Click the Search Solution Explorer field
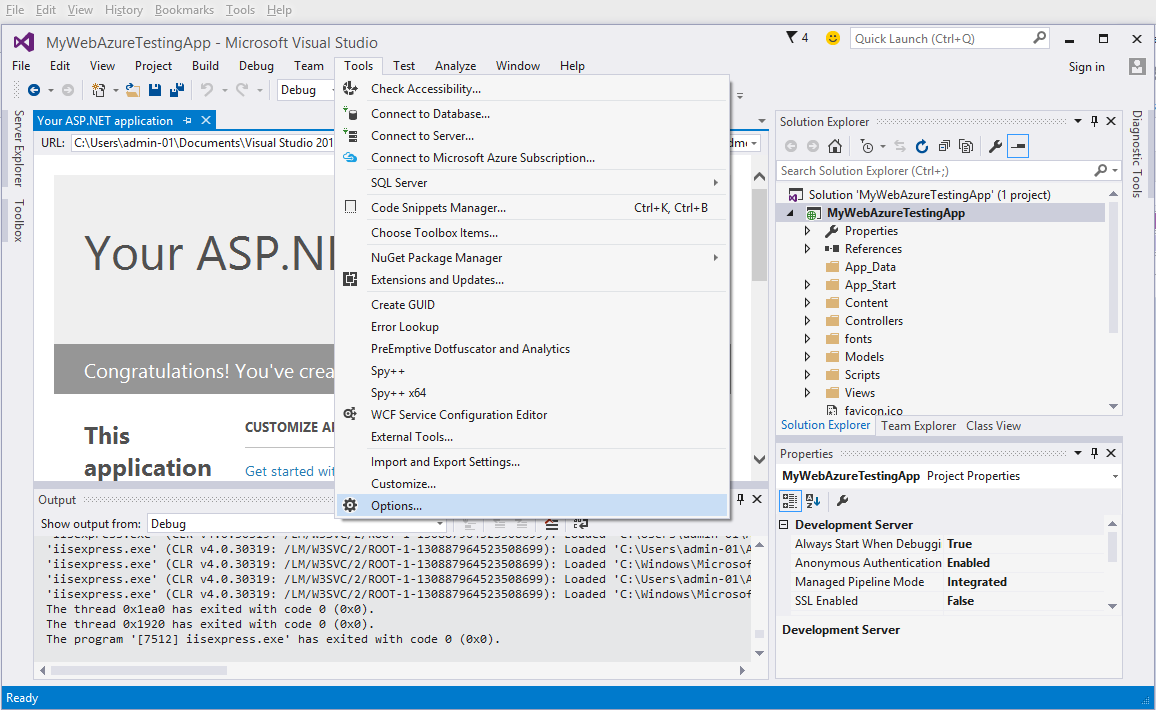Screen dimensions: 1156x710 point(949,170)
